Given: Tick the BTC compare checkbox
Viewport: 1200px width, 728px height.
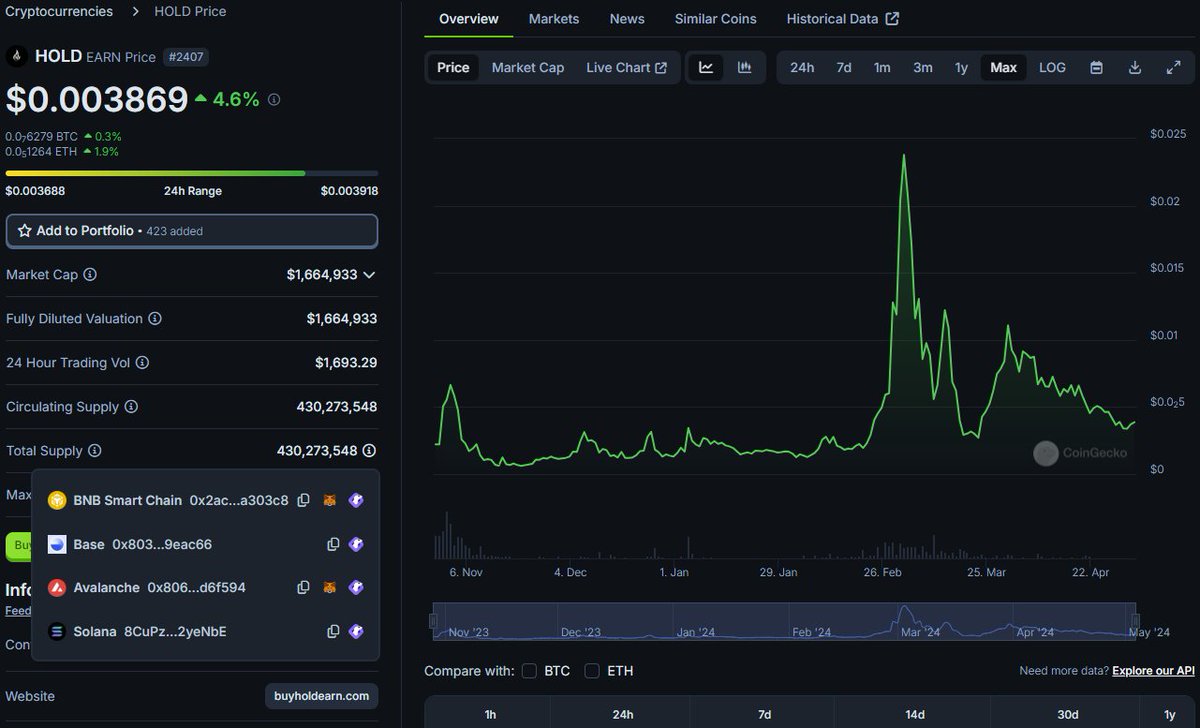Looking at the screenshot, I should (530, 671).
